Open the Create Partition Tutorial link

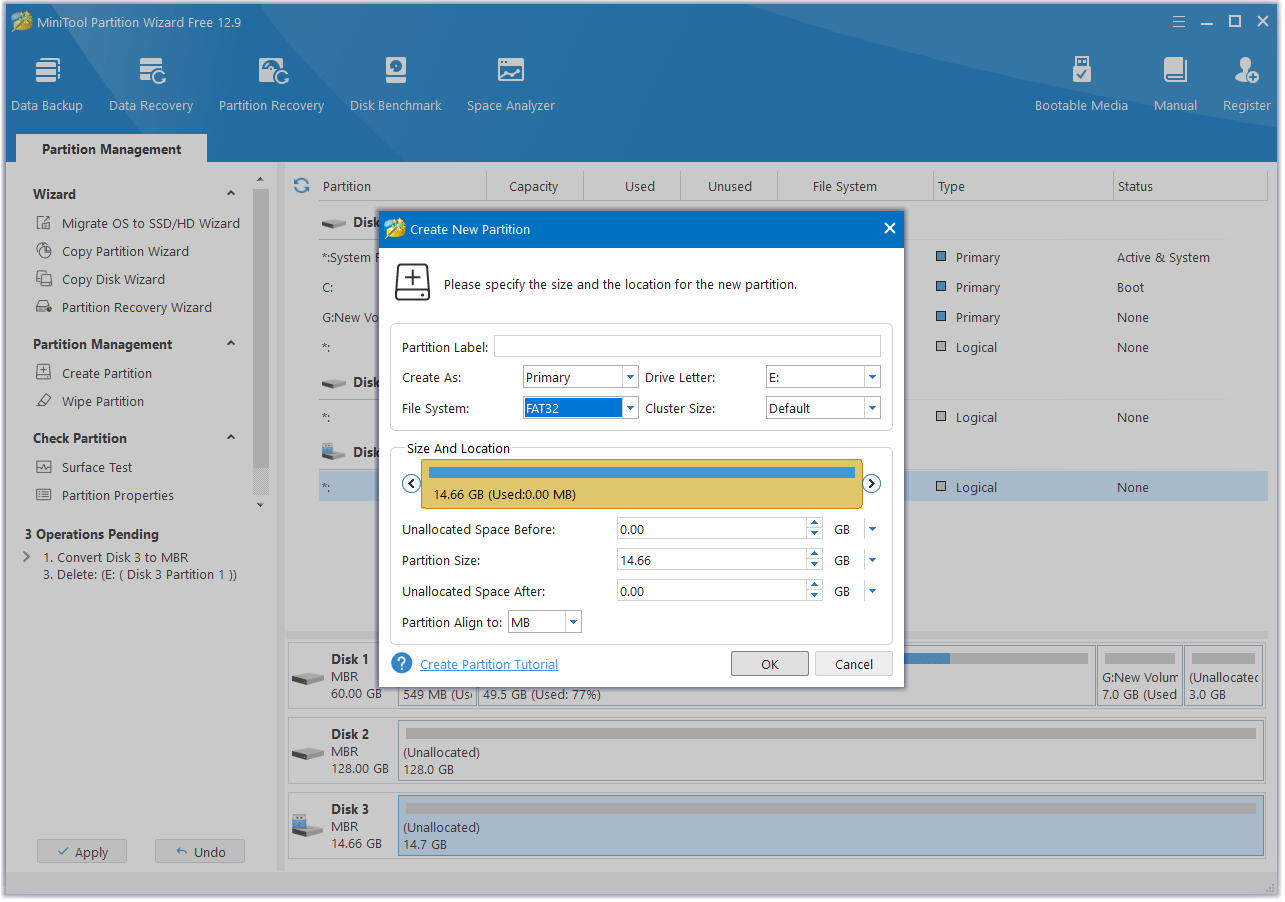click(x=489, y=664)
